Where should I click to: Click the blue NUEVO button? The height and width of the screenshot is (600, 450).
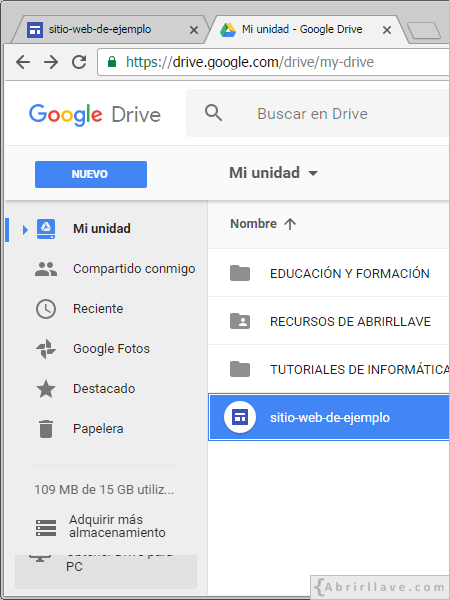(91, 174)
